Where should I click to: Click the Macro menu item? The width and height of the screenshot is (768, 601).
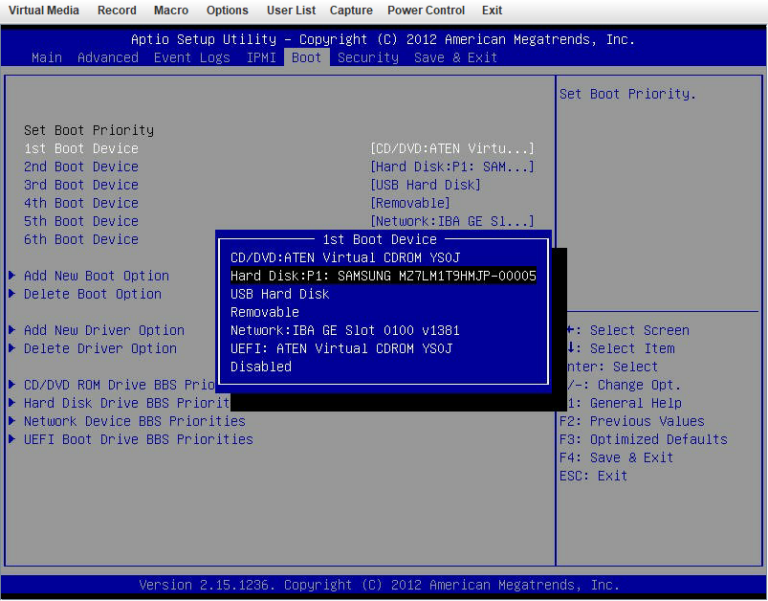tap(171, 10)
